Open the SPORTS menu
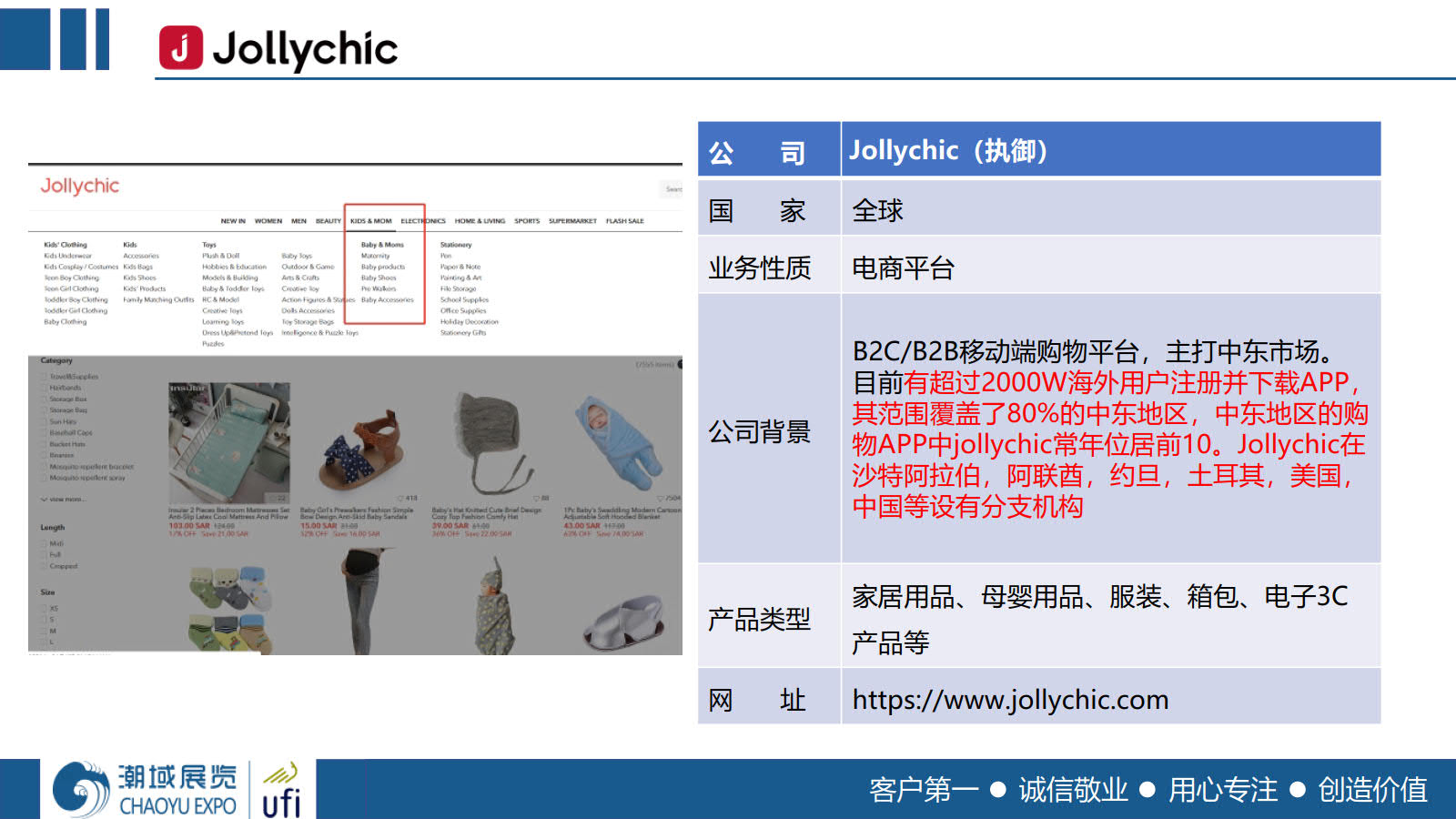 point(527,221)
